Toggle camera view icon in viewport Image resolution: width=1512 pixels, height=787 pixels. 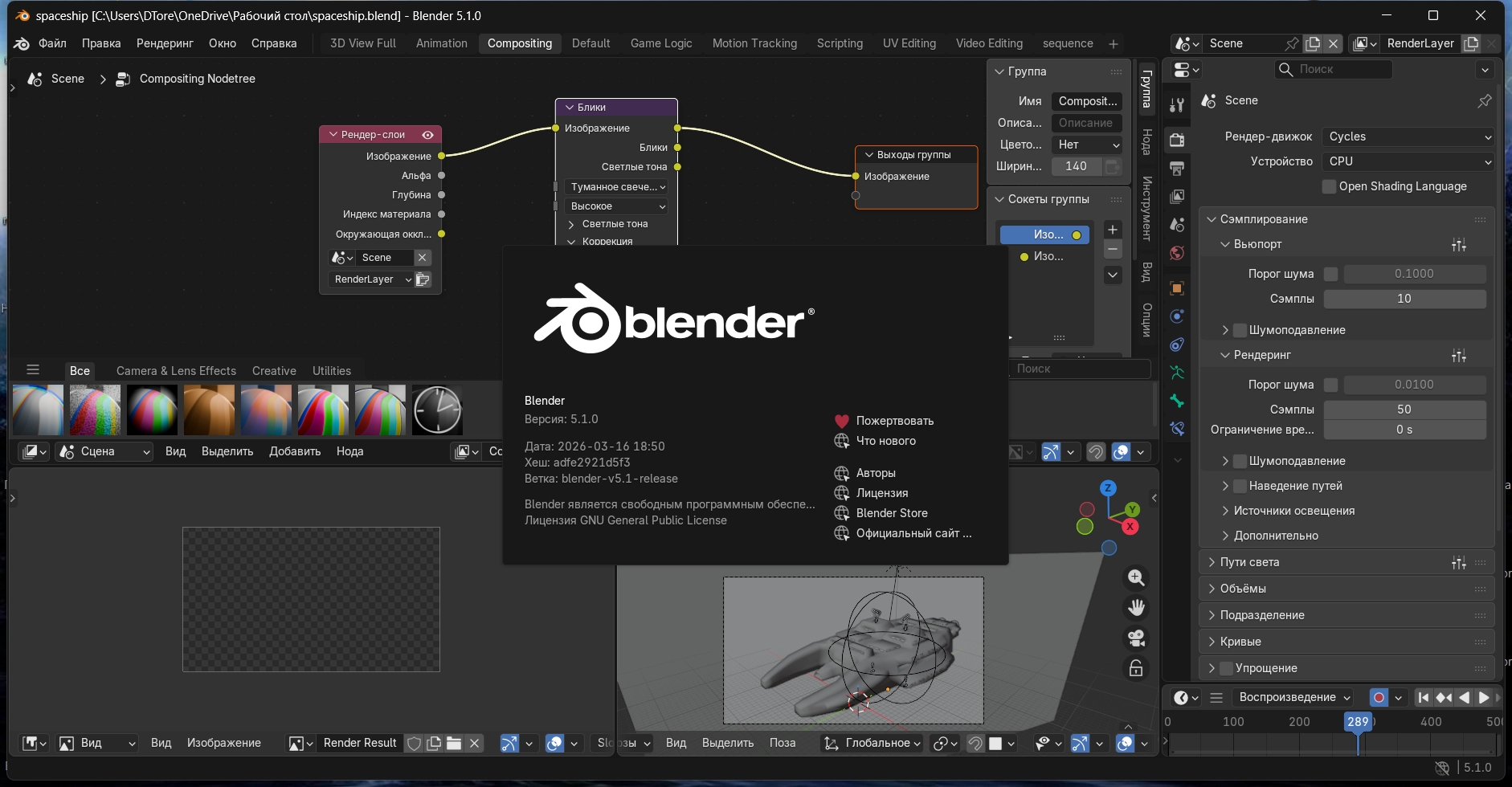click(x=1136, y=638)
